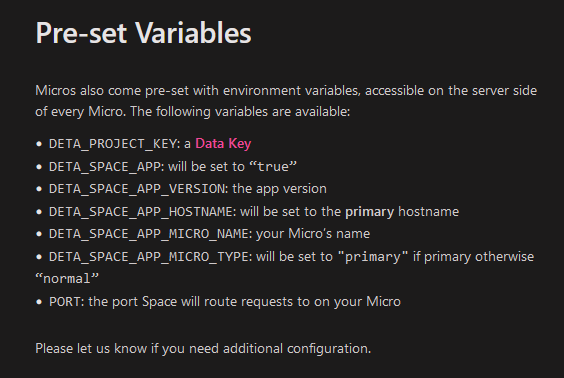
Task: Click the PORT variable name
Action: (65, 302)
